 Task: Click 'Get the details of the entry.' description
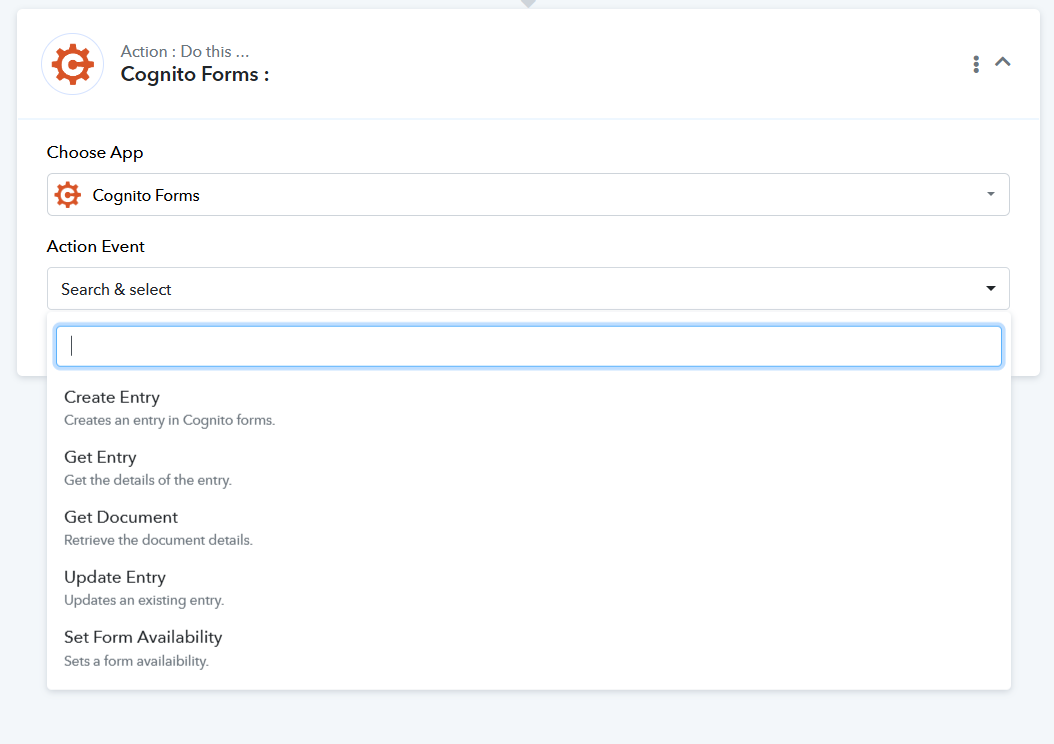[148, 480]
